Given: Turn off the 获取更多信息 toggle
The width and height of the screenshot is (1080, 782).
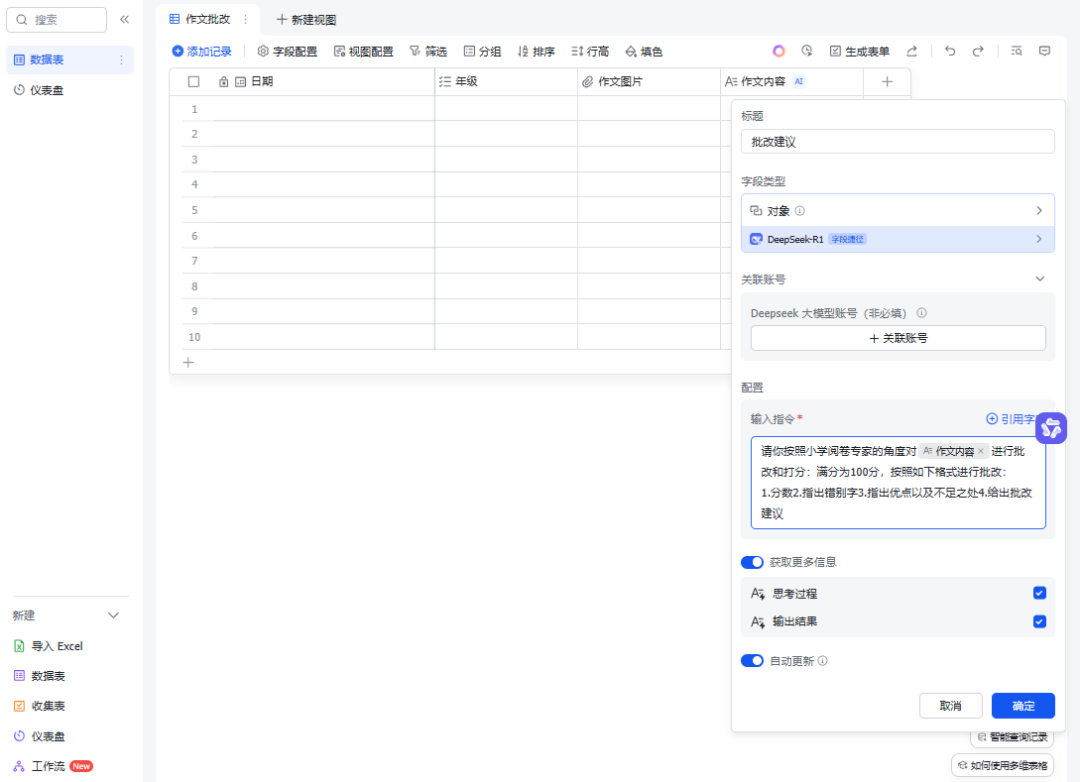Looking at the screenshot, I should pyautogui.click(x=752, y=562).
